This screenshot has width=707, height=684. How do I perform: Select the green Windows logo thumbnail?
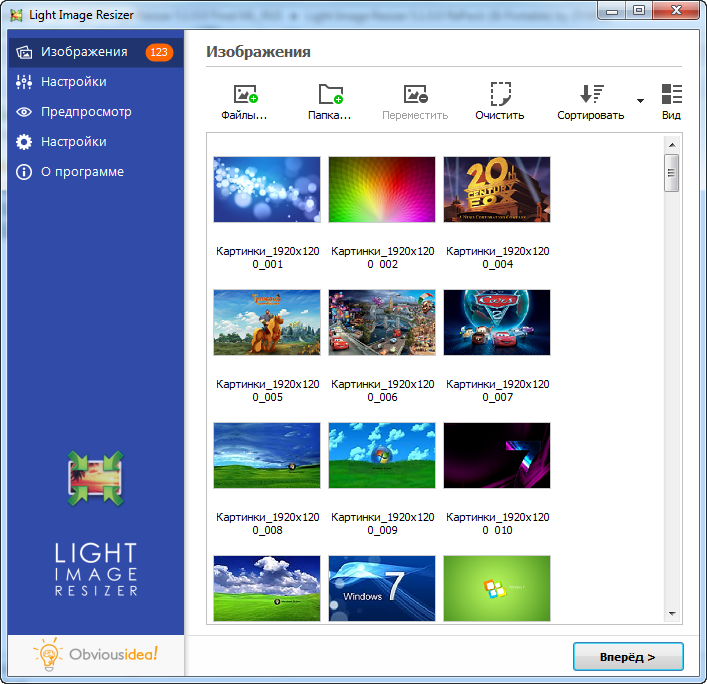click(497, 588)
